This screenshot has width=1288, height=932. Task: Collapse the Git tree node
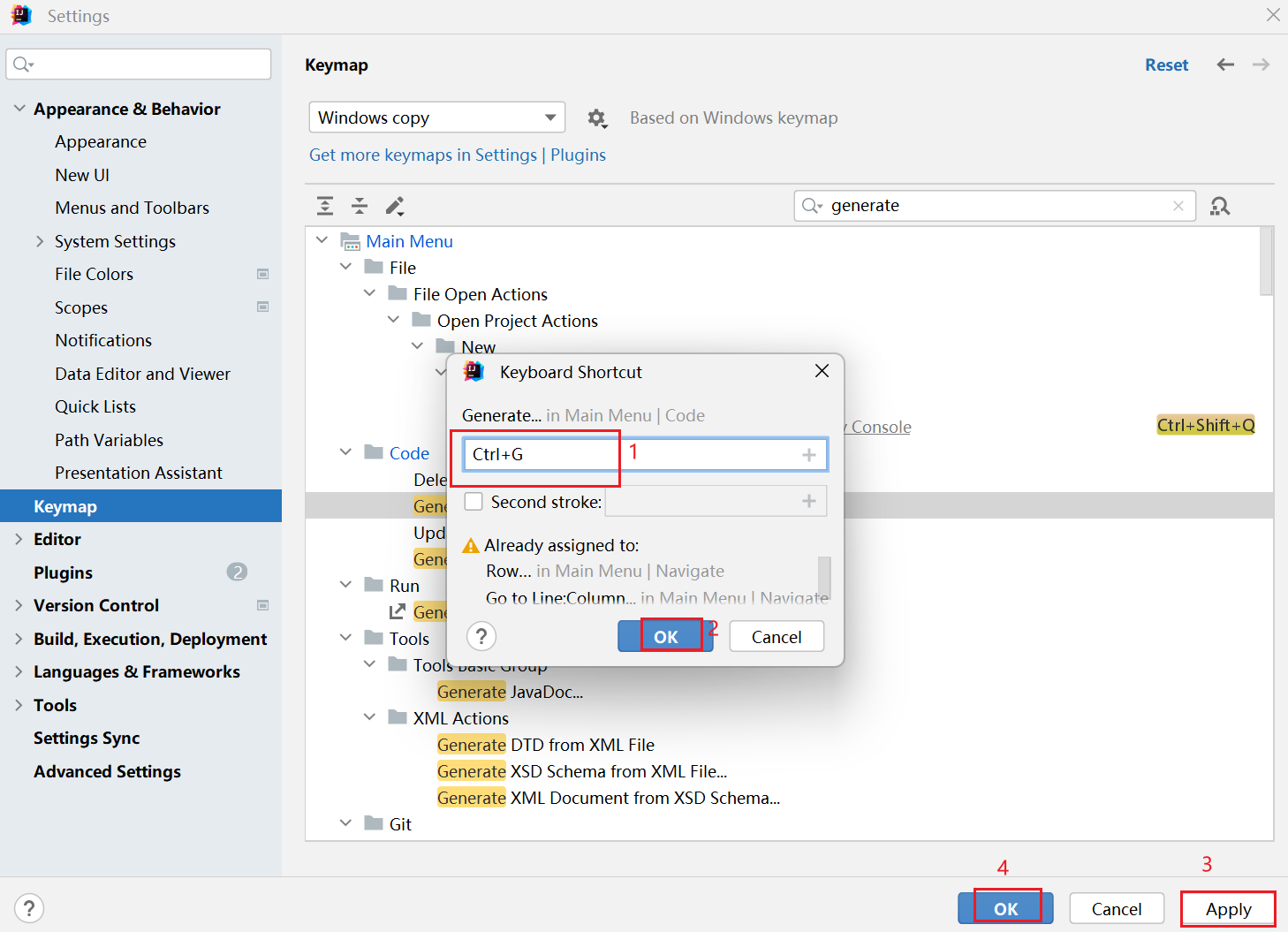345,823
